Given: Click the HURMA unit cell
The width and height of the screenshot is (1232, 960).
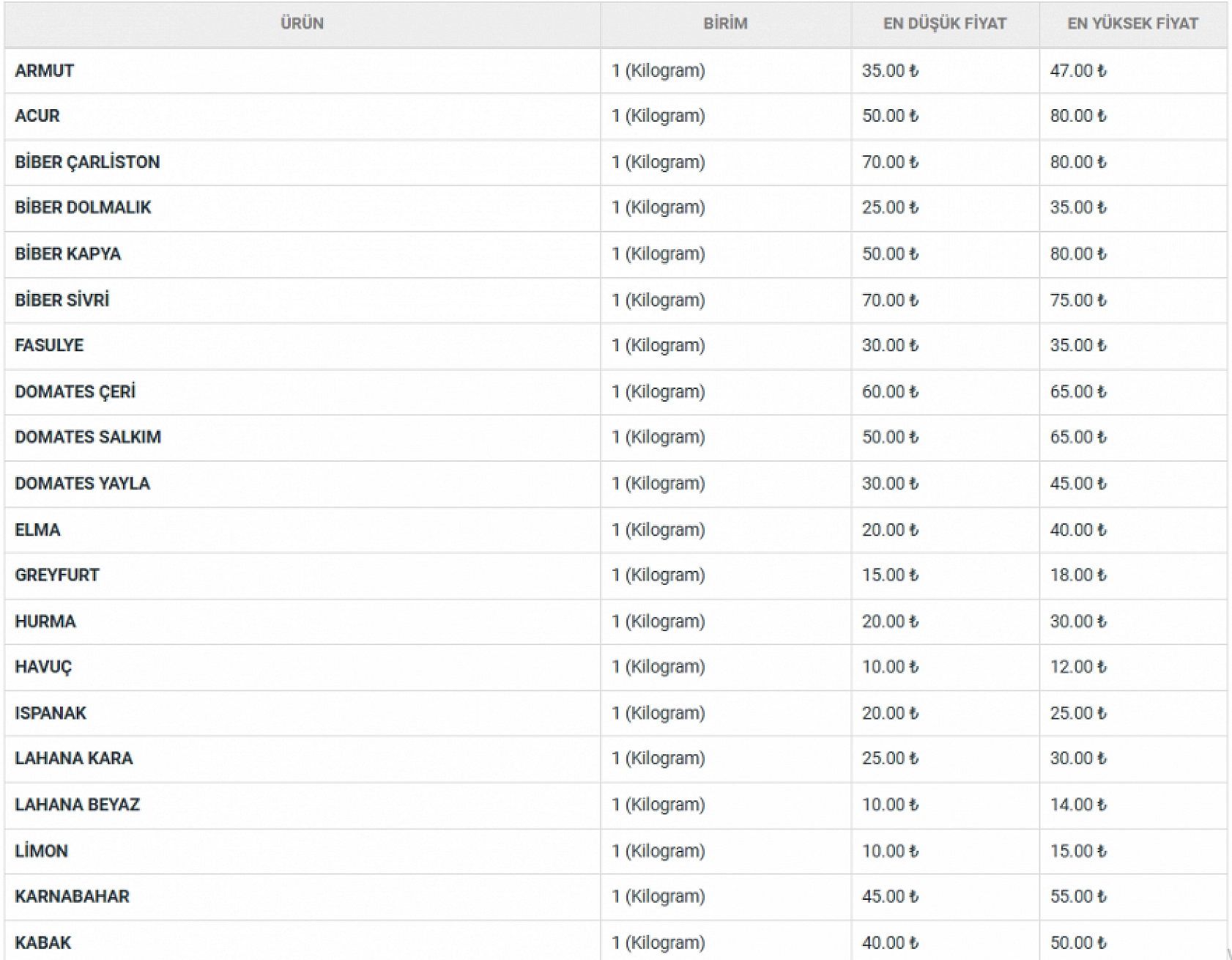Looking at the screenshot, I should point(658,621).
